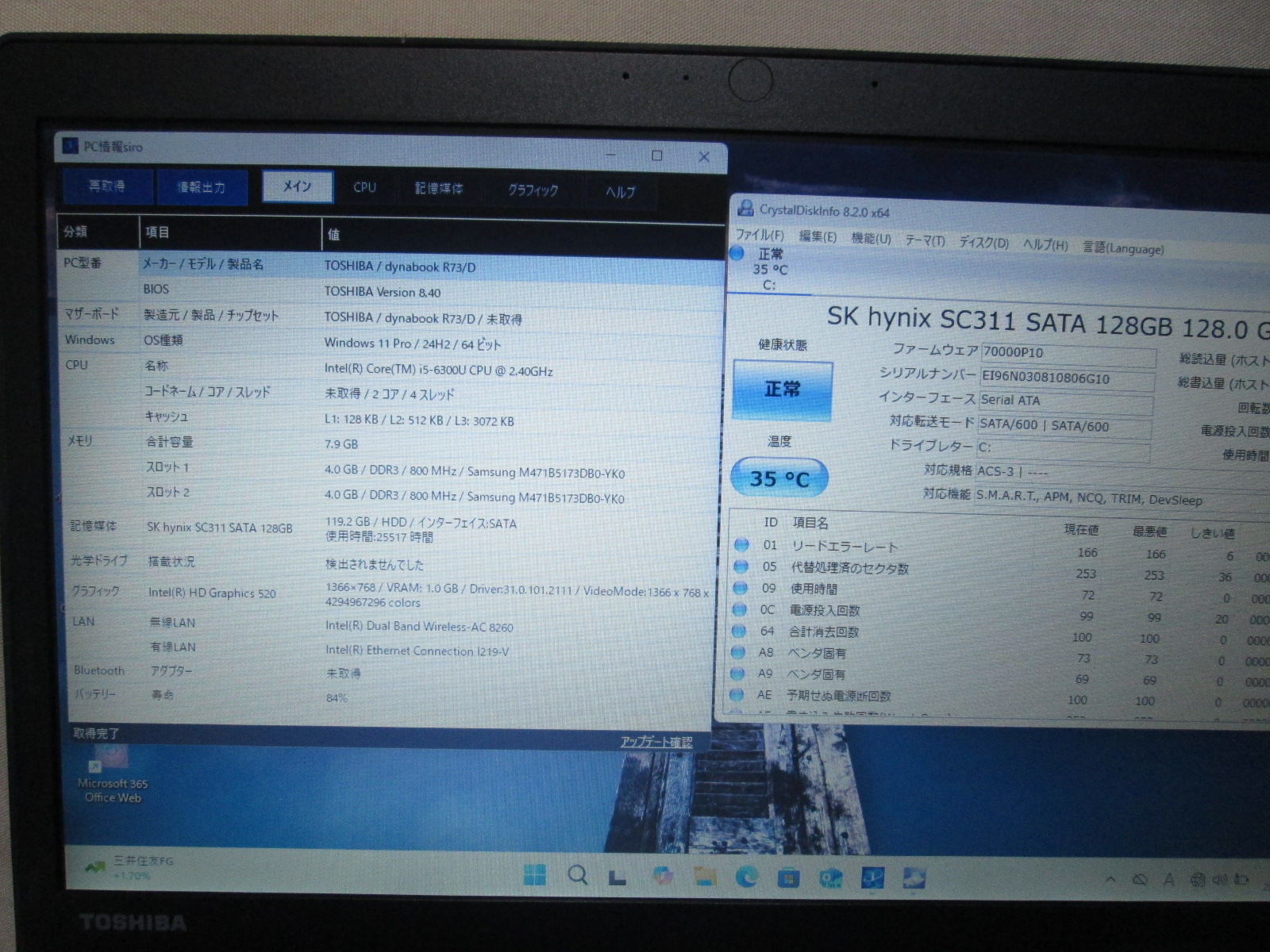1270x952 pixels.
Task: Click status dot for 使用時間 SMART row
Action: click(741, 588)
